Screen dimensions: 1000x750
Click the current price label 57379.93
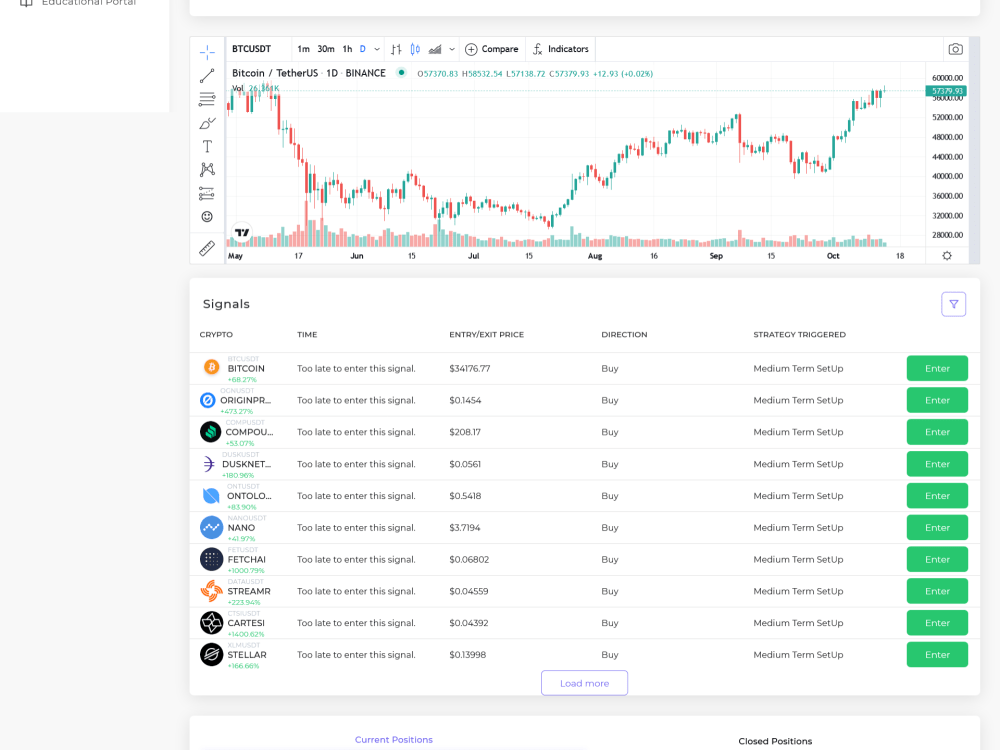(946, 91)
